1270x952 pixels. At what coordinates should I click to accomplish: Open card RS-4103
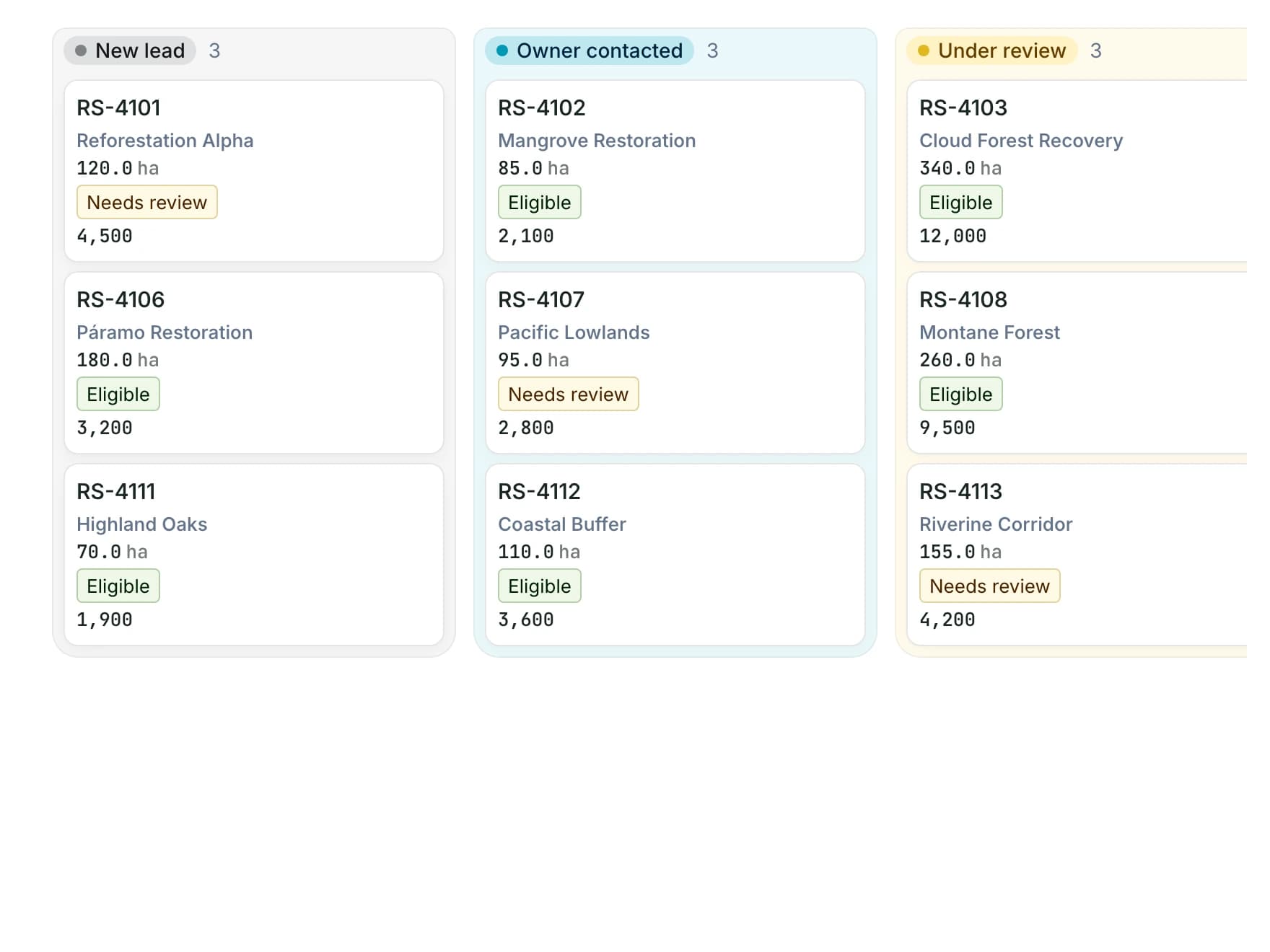(x=1077, y=171)
